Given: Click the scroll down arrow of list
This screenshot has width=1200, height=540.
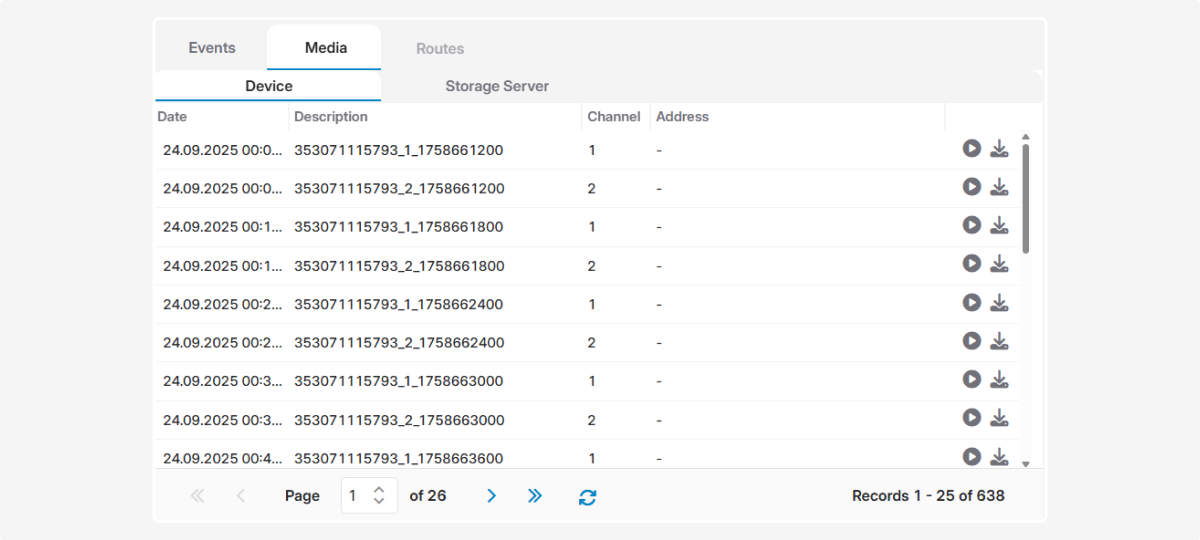Looking at the screenshot, I should 1025,464.
